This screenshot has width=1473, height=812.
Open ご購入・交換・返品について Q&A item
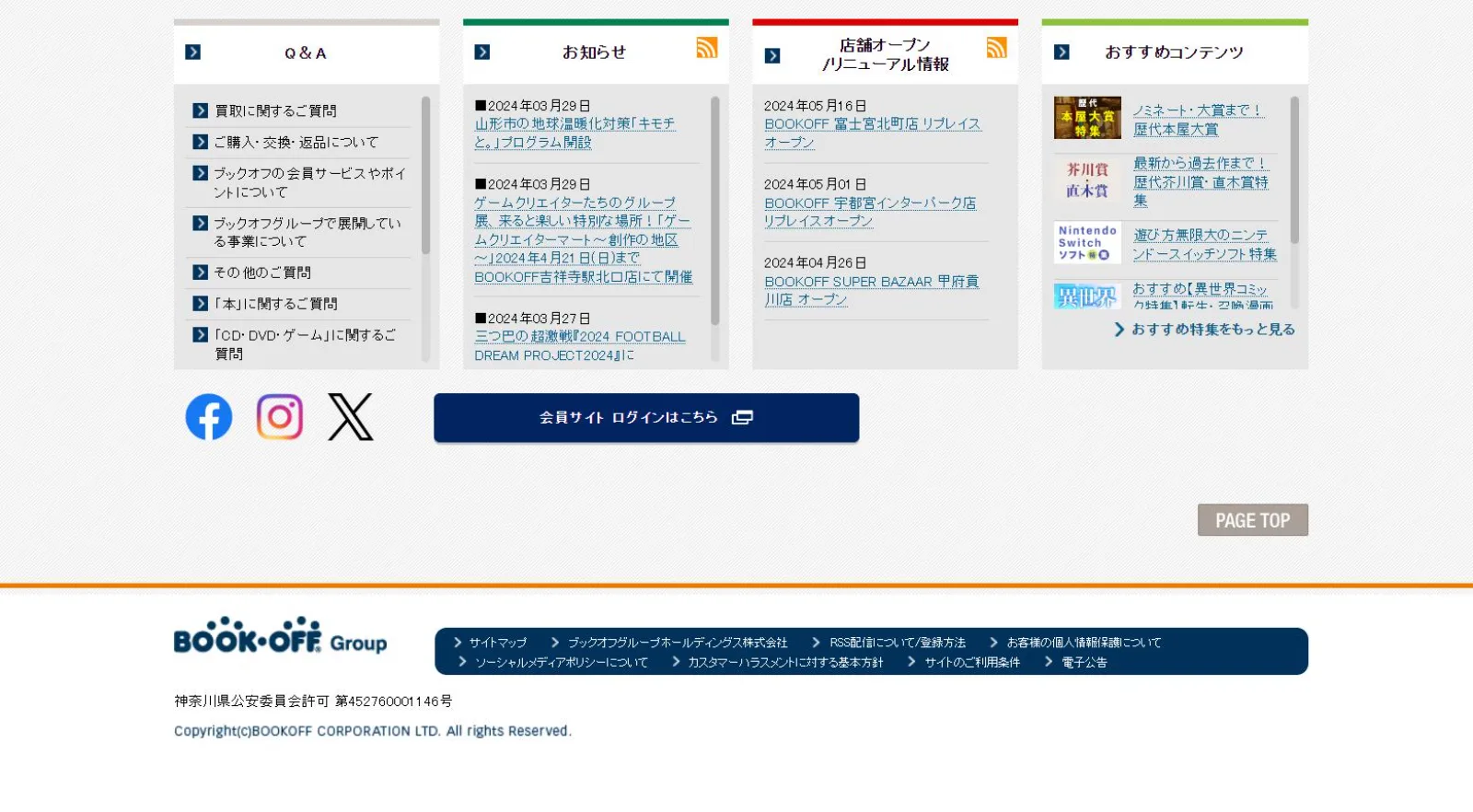coord(296,142)
